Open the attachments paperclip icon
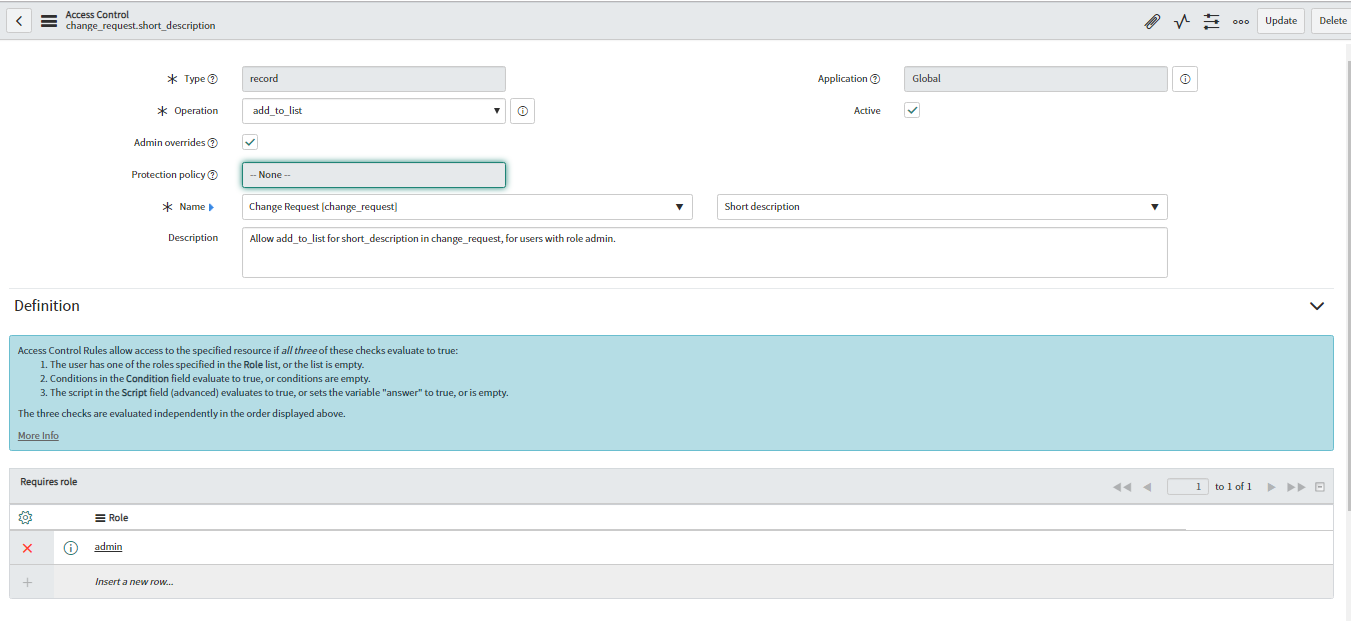This screenshot has height=621, width=1351. click(x=1152, y=20)
